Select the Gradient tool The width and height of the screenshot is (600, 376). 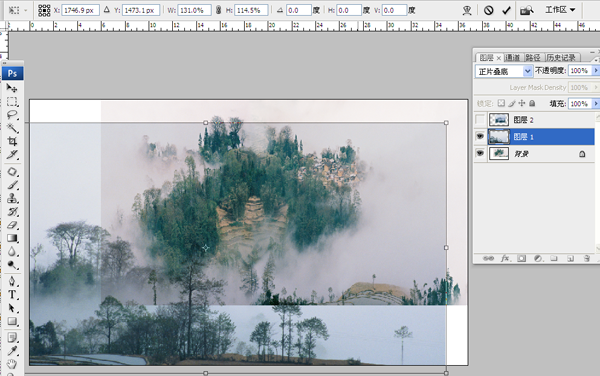pos(12,238)
